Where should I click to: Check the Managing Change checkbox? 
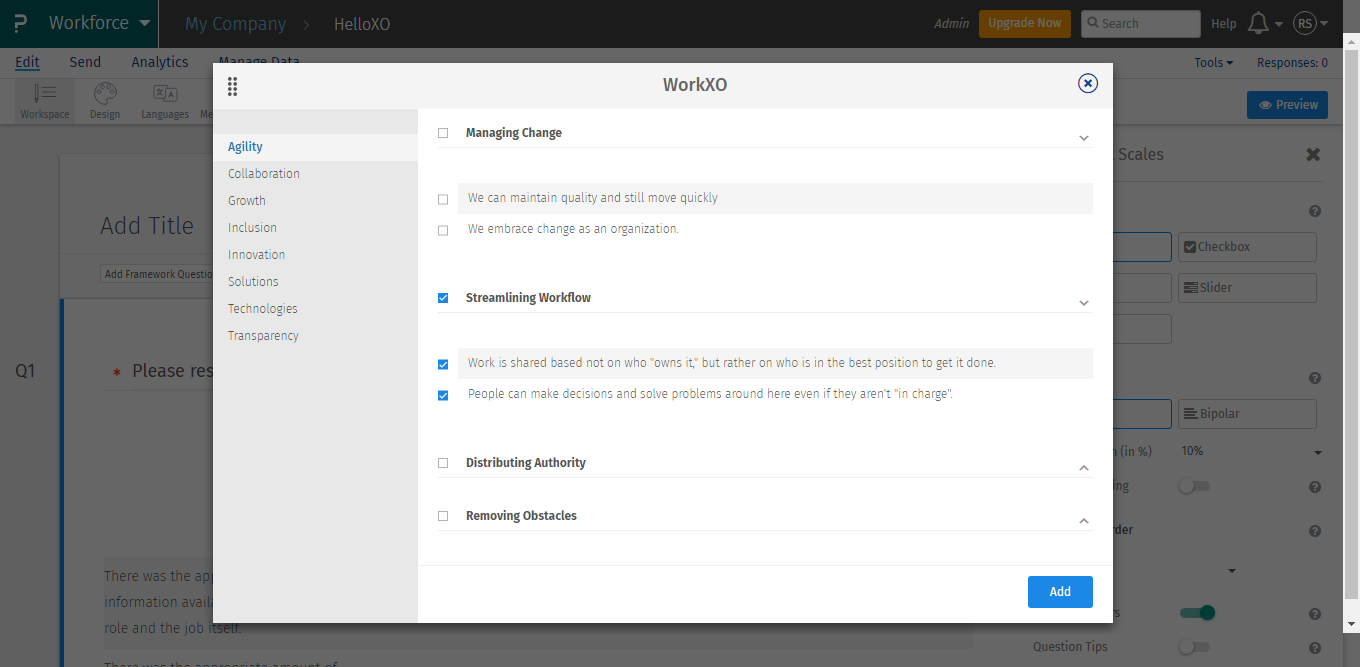[443, 133]
